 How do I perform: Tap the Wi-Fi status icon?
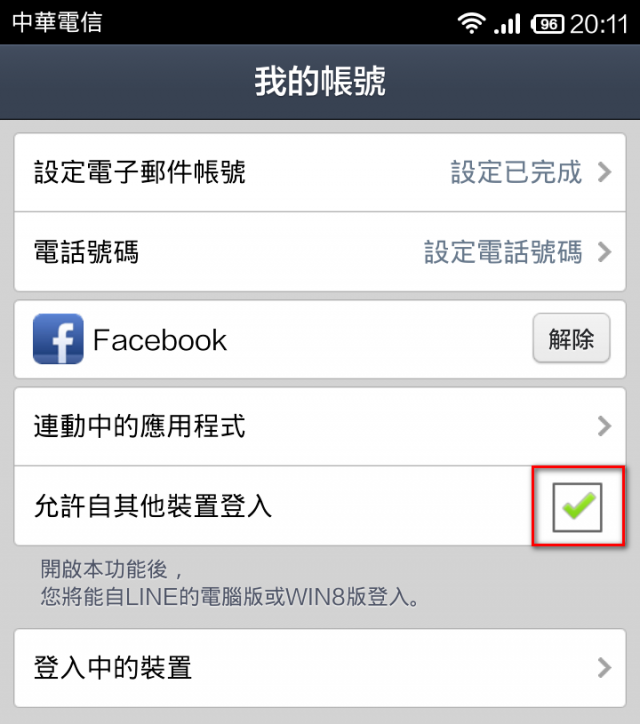[471, 23]
